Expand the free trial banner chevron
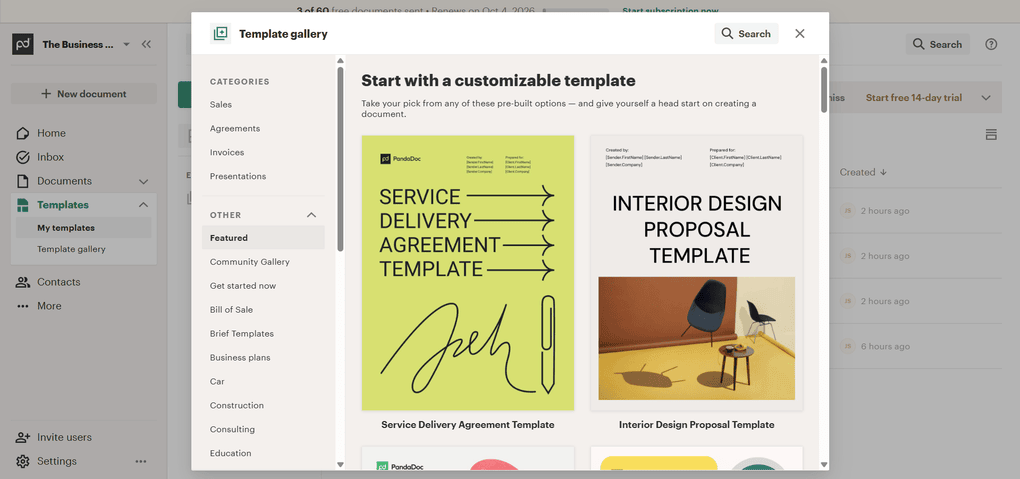Screen dimensions: 1020x479 pos(986,98)
